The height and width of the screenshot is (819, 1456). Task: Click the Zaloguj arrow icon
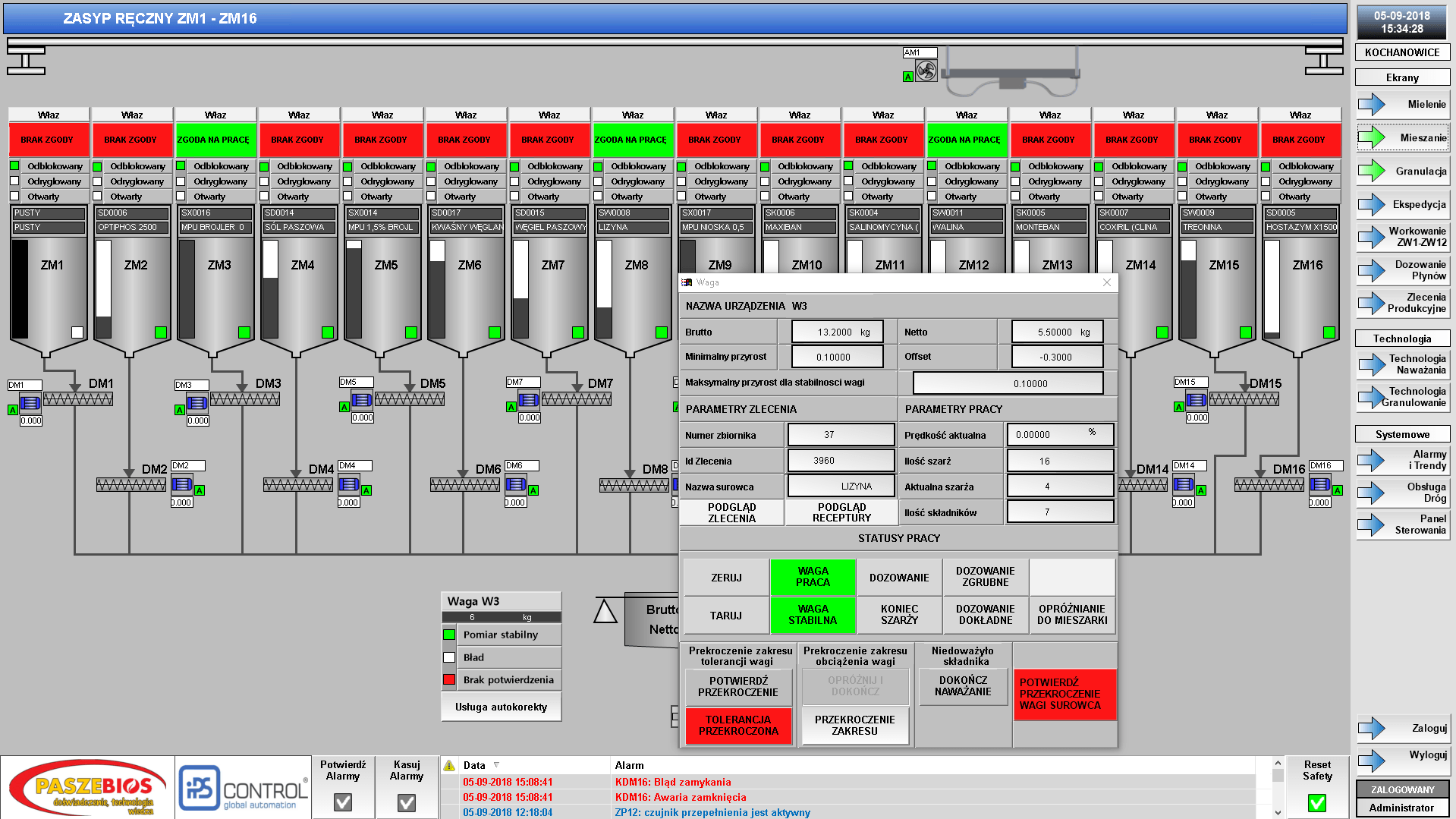point(1372,729)
